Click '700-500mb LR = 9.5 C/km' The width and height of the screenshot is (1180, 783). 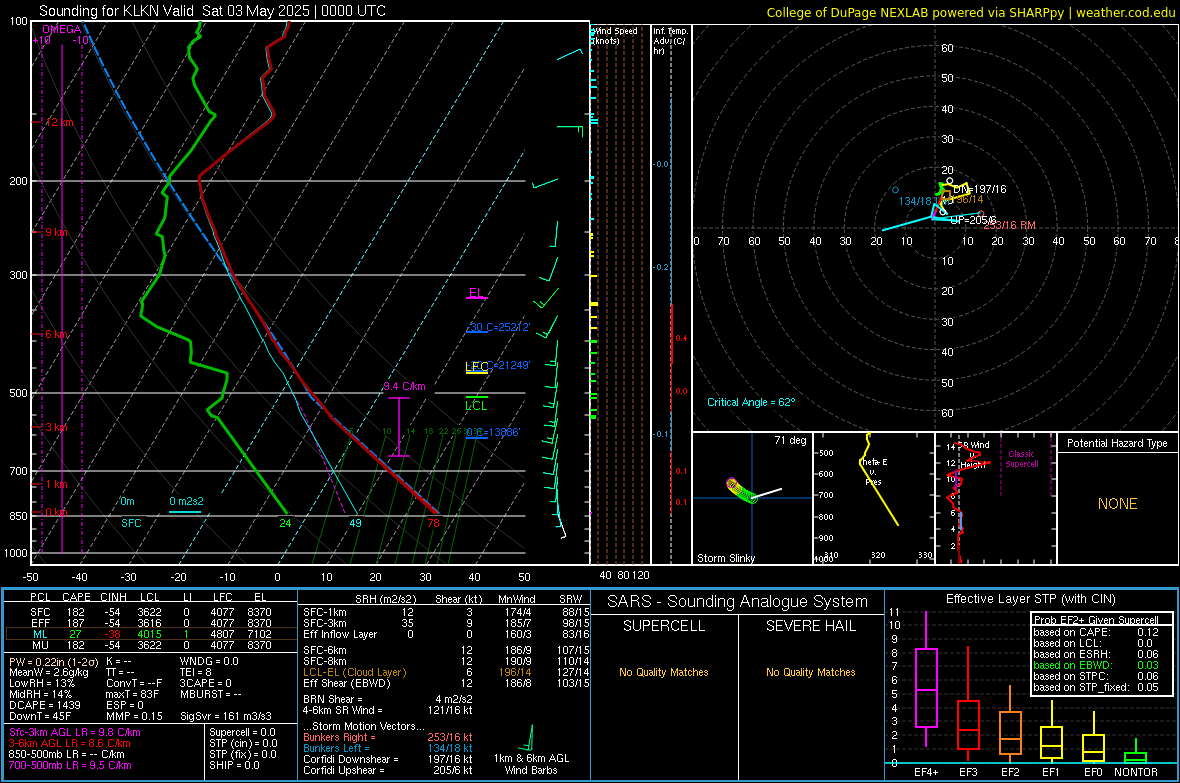pyautogui.click(x=69, y=766)
